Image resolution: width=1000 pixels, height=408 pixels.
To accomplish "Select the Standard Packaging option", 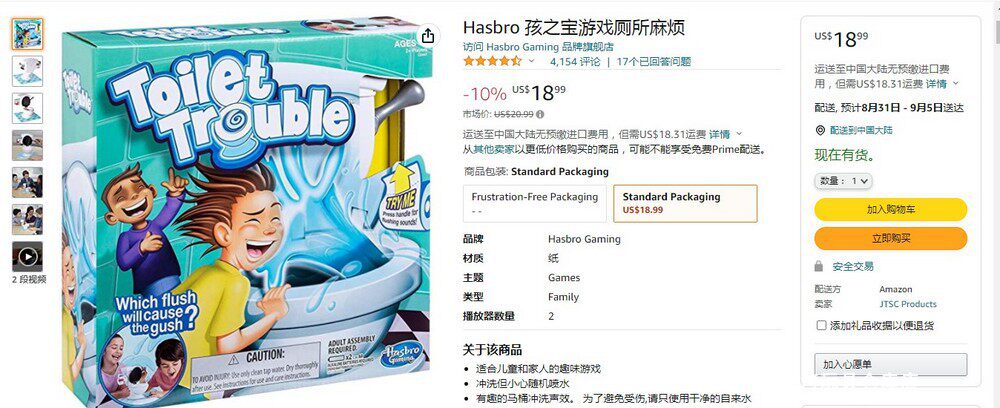I will [x=686, y=203].
